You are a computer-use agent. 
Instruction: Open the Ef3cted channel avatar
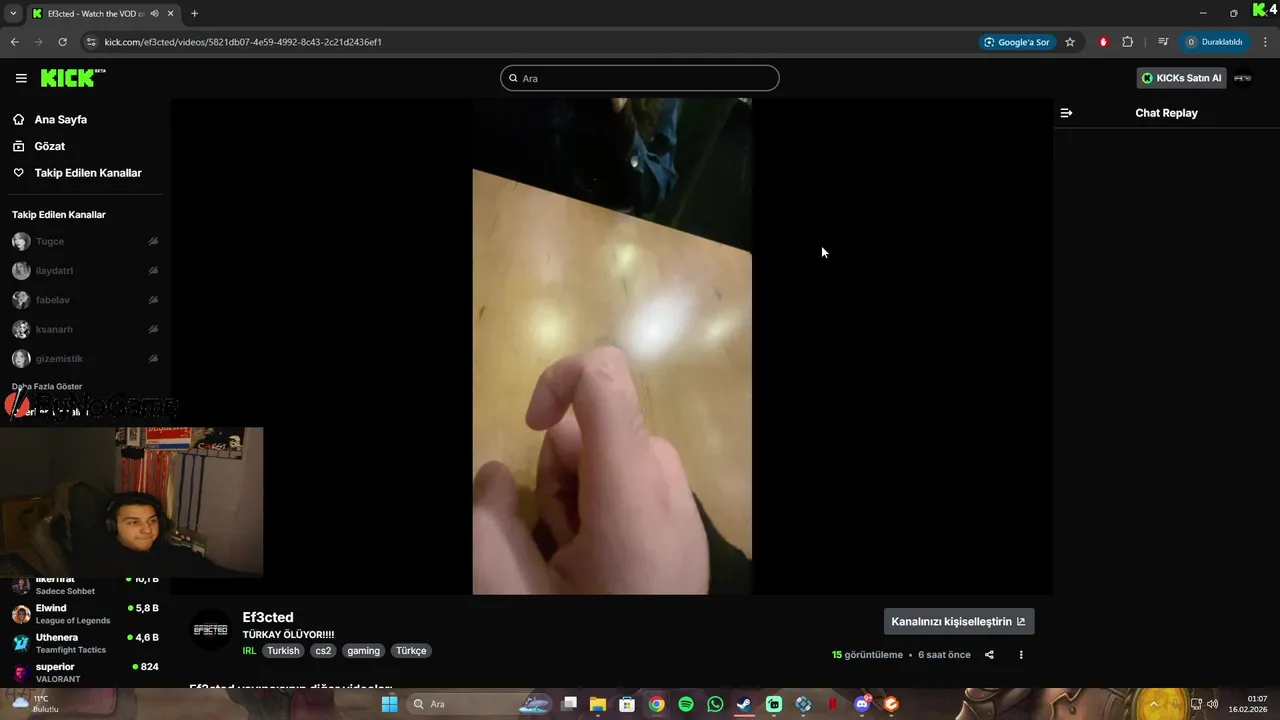210,630
